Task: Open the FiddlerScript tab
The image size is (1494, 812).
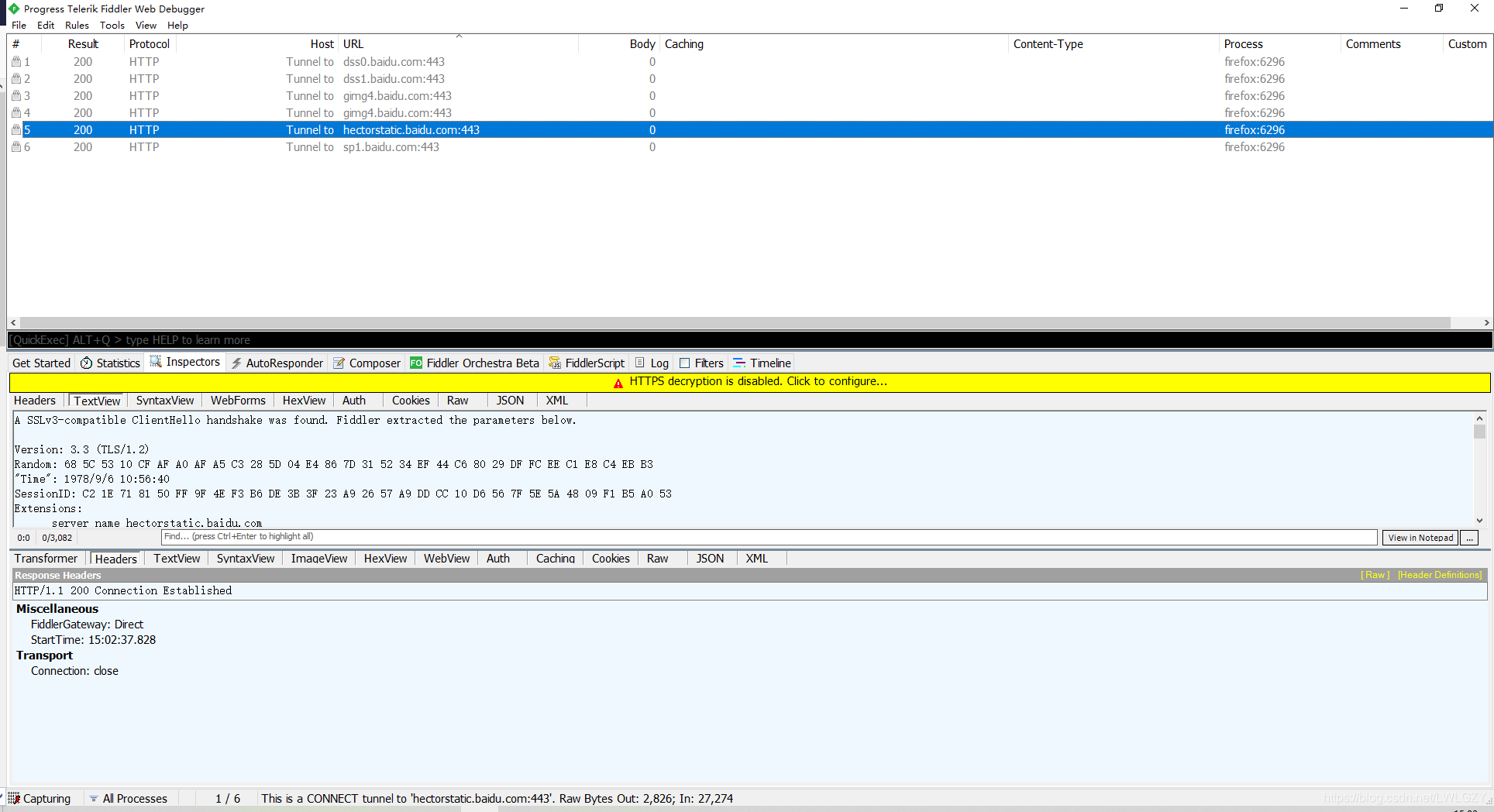Action: point(587,363)
